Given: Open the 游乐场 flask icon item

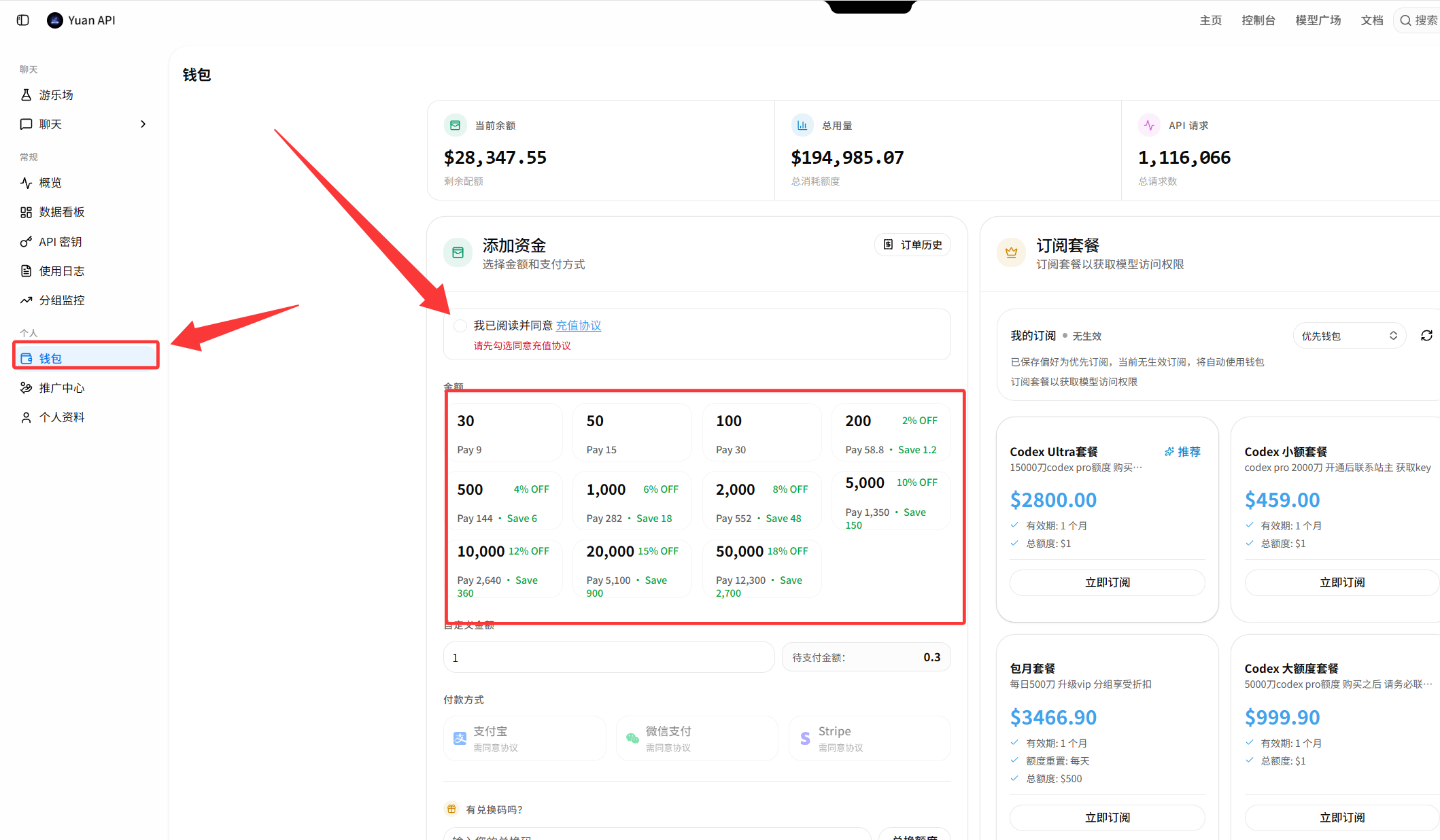Looking at the screenshot, I should (26, 95).
